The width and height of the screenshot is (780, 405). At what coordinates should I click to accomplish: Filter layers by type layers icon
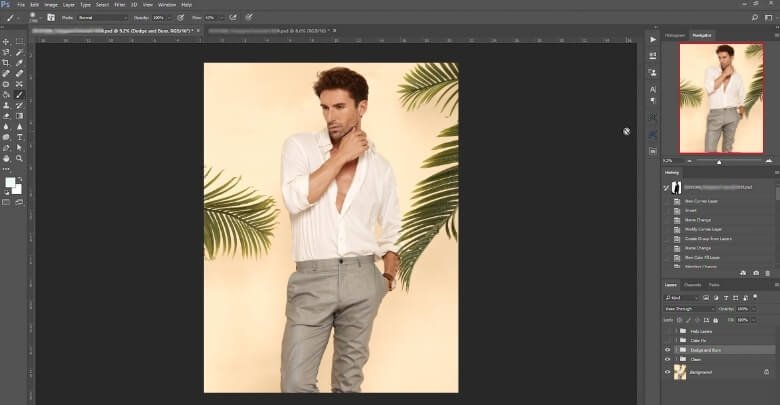(x=726, y=298)
